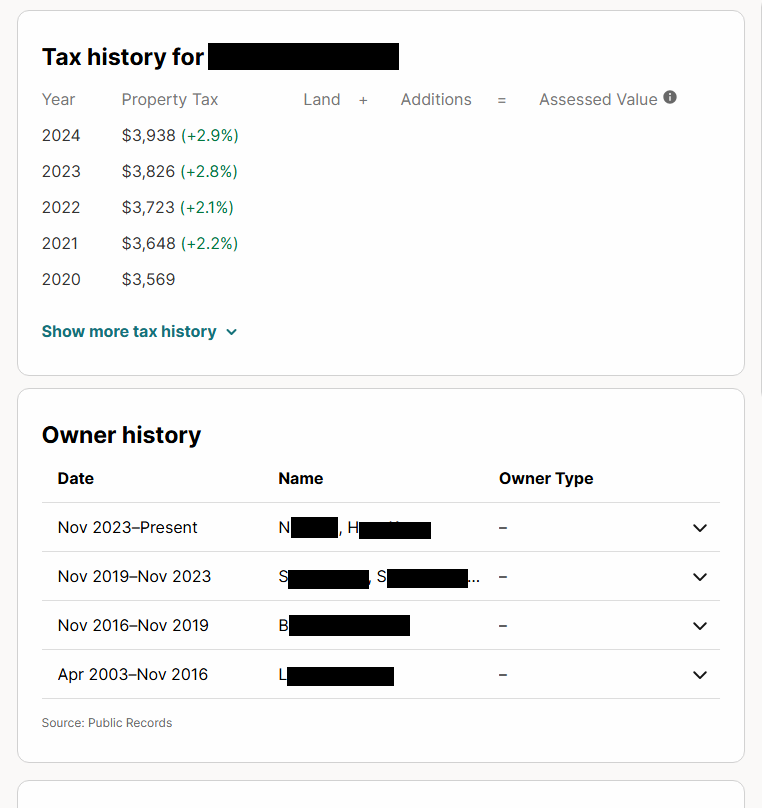Expand the Nov 2023–Present owner row chevron

pyautogui.click(x=700, y=528)
